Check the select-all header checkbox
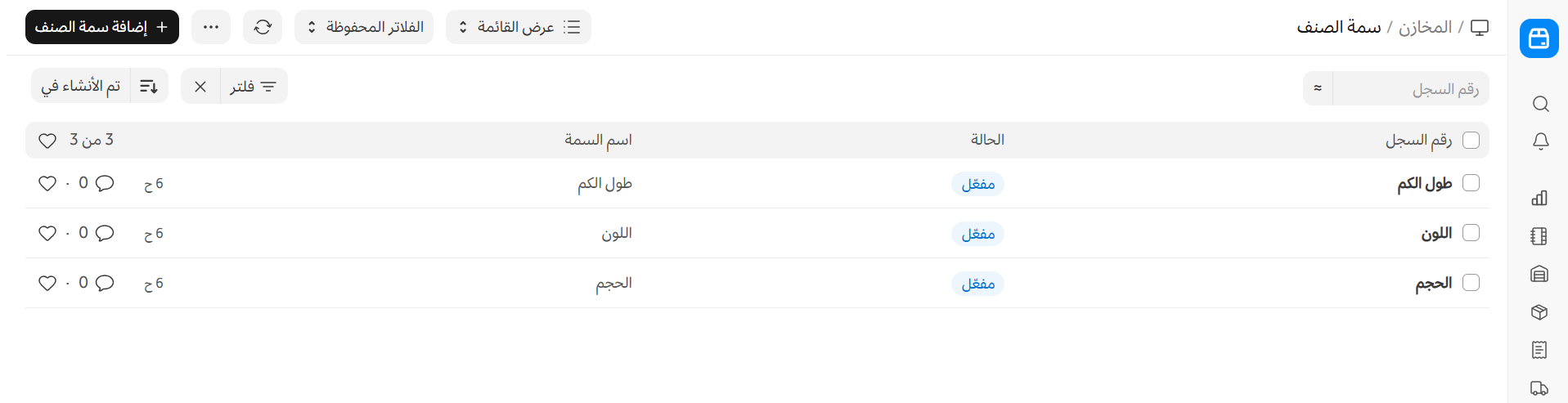Image resolution: width=1568 pixels, height=403 pixels. (1471, 141)
